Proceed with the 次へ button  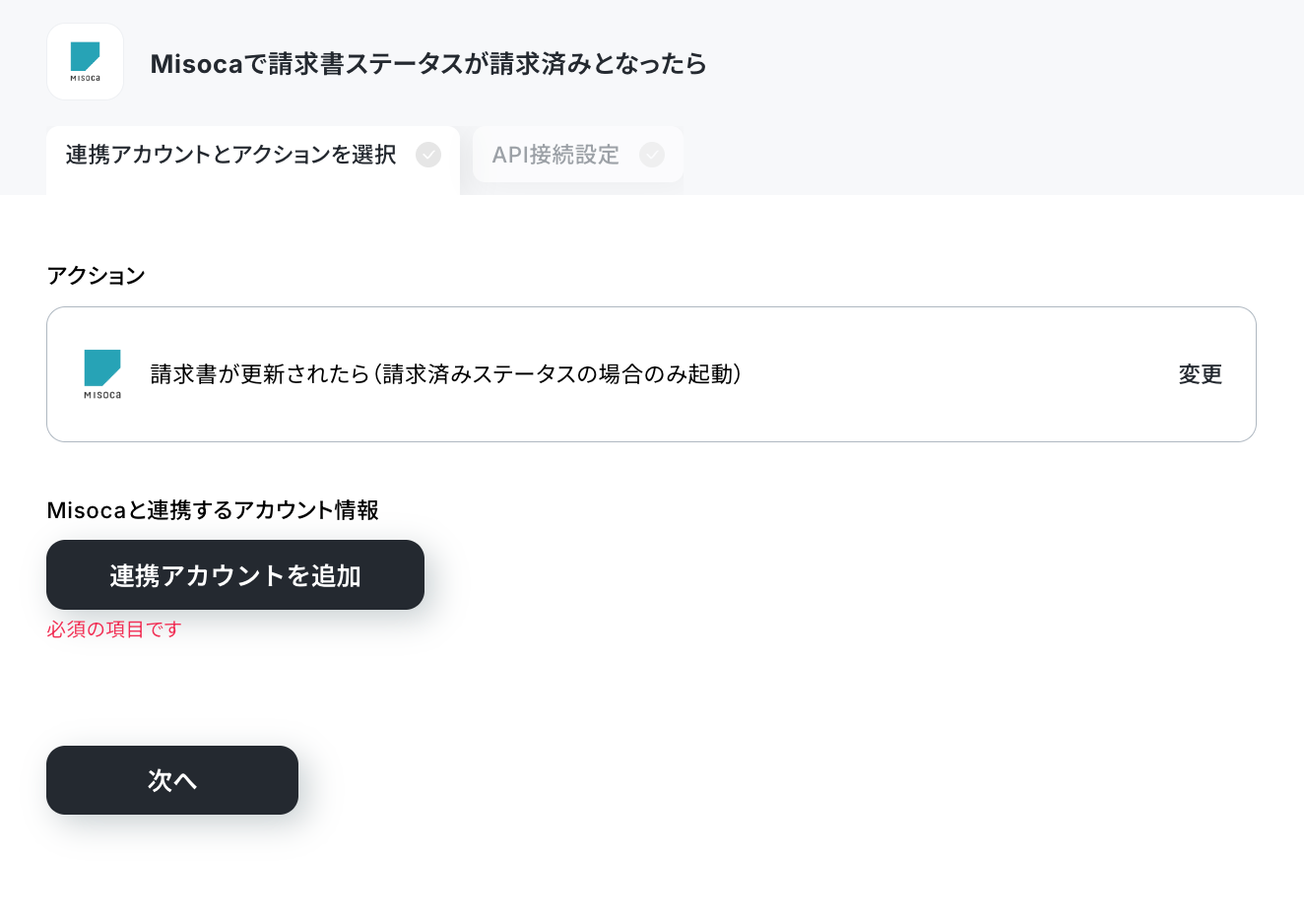point(172,780)
